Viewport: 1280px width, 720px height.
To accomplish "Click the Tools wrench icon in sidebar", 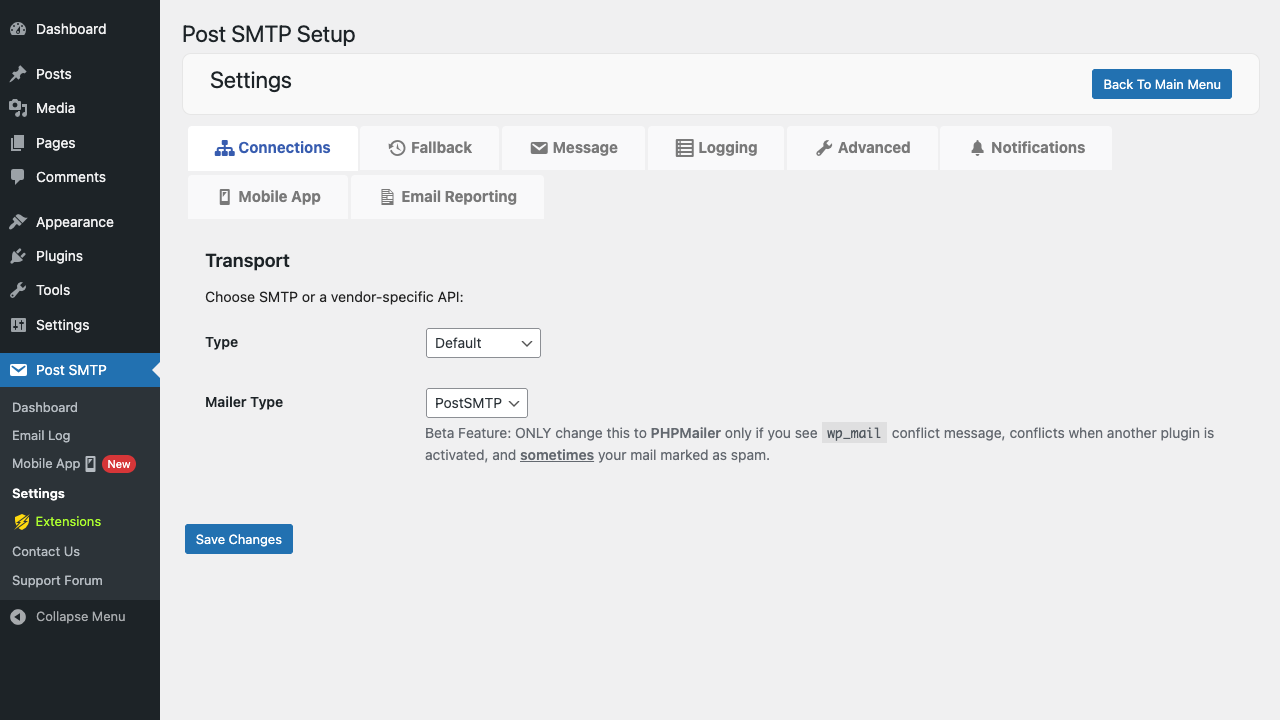I will [x=18, y=290].
